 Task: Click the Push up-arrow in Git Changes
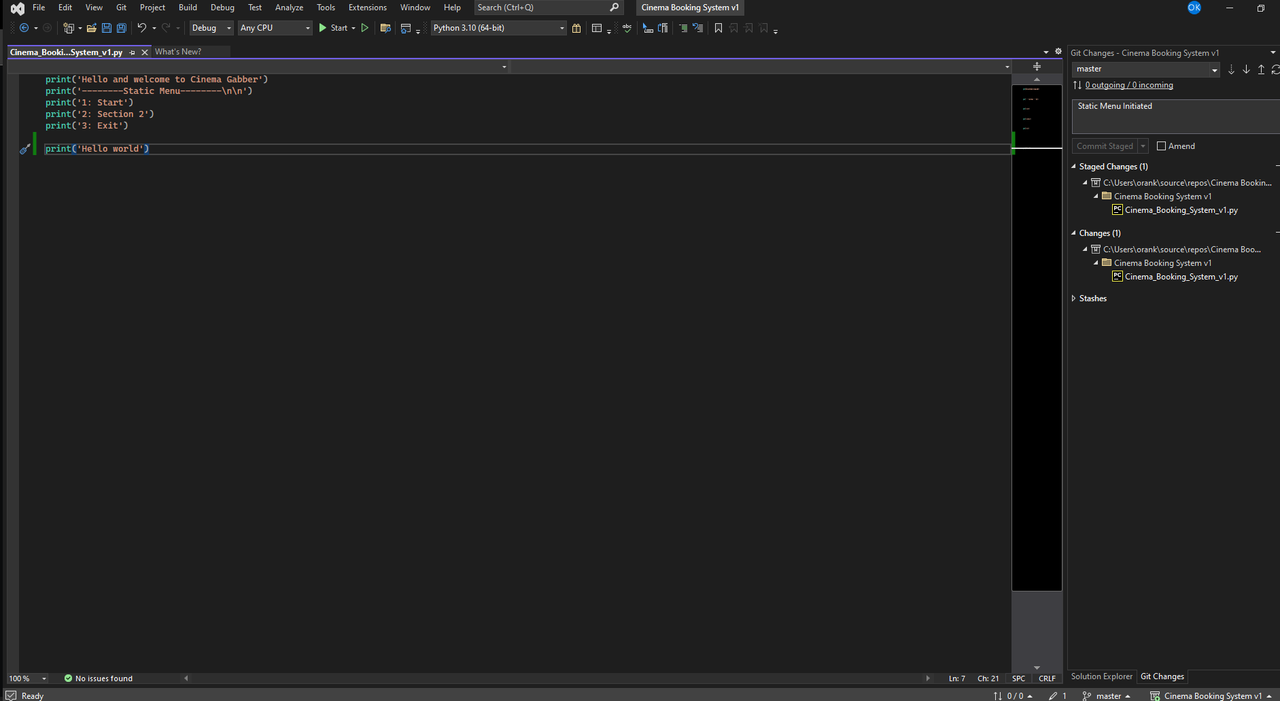click(1261, 69)
